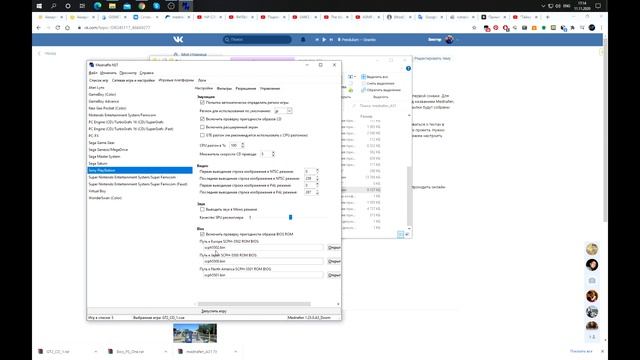Select WonderSwan (Color) platform
Screen dimensions: 640x360
[x=140, y=198]
